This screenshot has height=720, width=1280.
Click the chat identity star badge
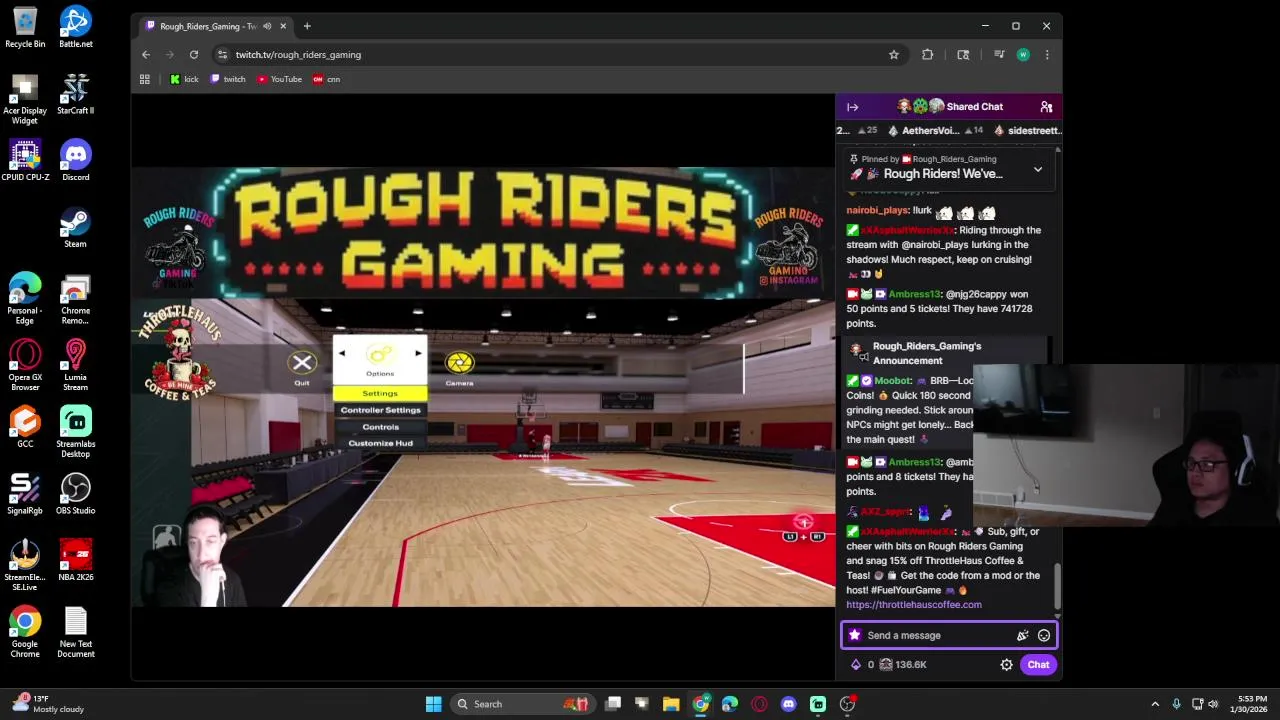[854, 635]
